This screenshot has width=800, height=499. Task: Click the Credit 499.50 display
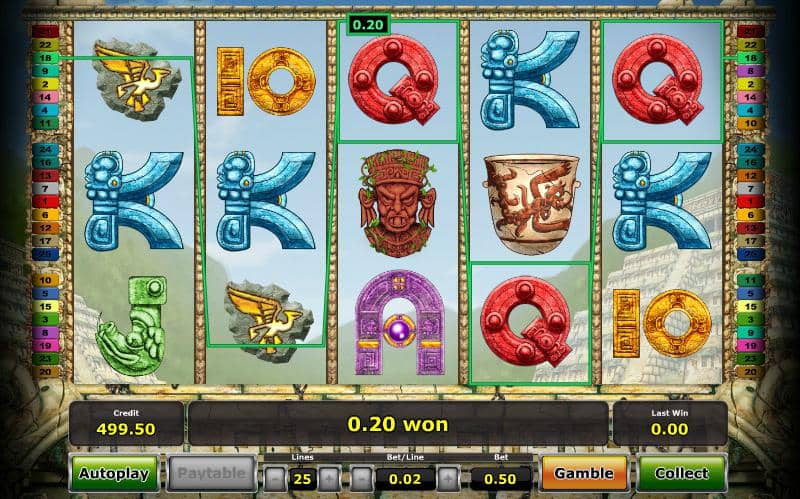click(126, 423)
